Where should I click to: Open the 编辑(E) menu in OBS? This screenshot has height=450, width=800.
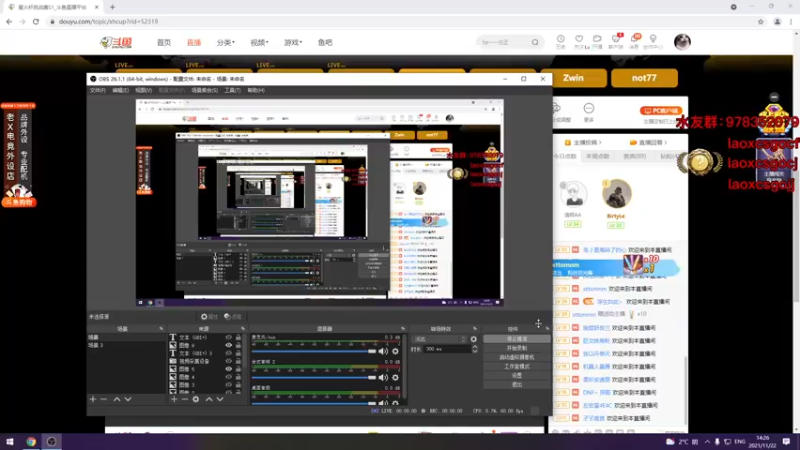point(120,90)
